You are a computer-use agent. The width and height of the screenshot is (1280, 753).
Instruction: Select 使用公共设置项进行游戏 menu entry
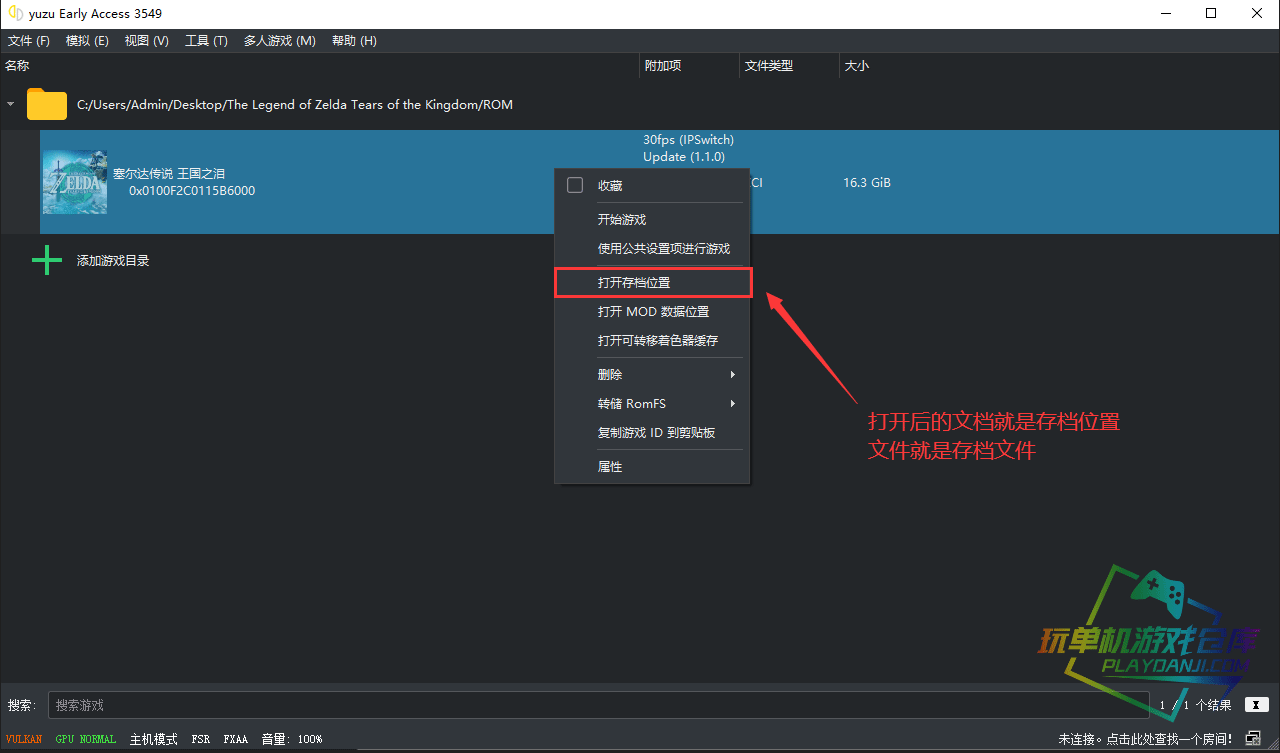tap(652, 249)
